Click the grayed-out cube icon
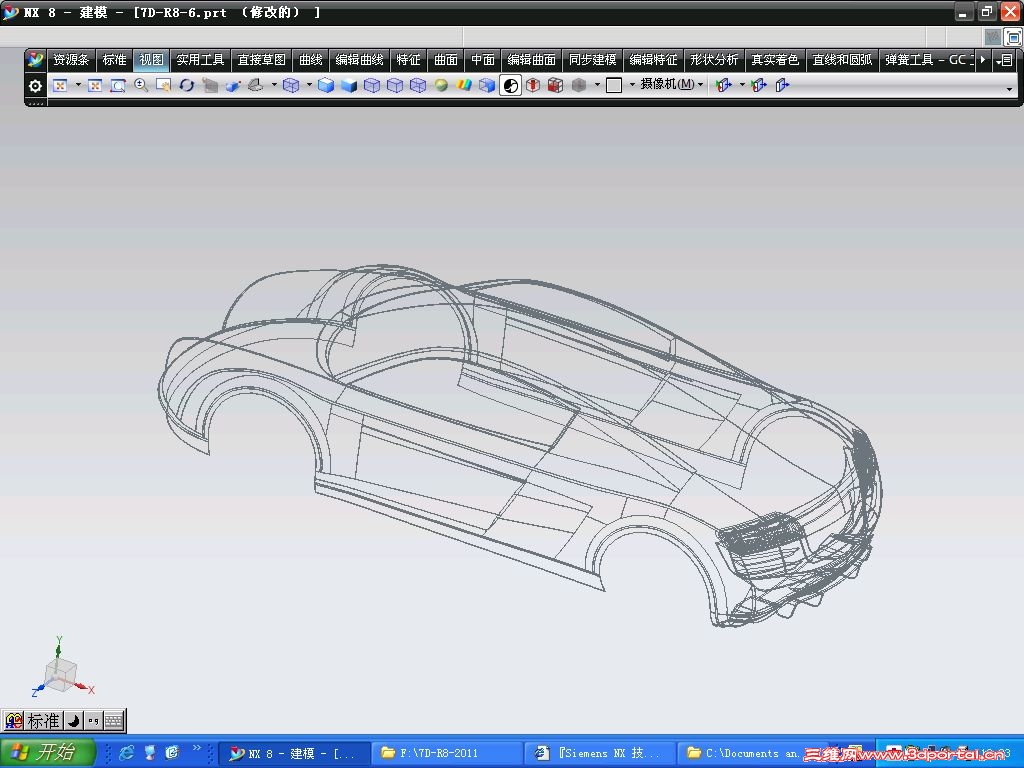This screenshot has width=1024, height=768. tap(579, 85)
